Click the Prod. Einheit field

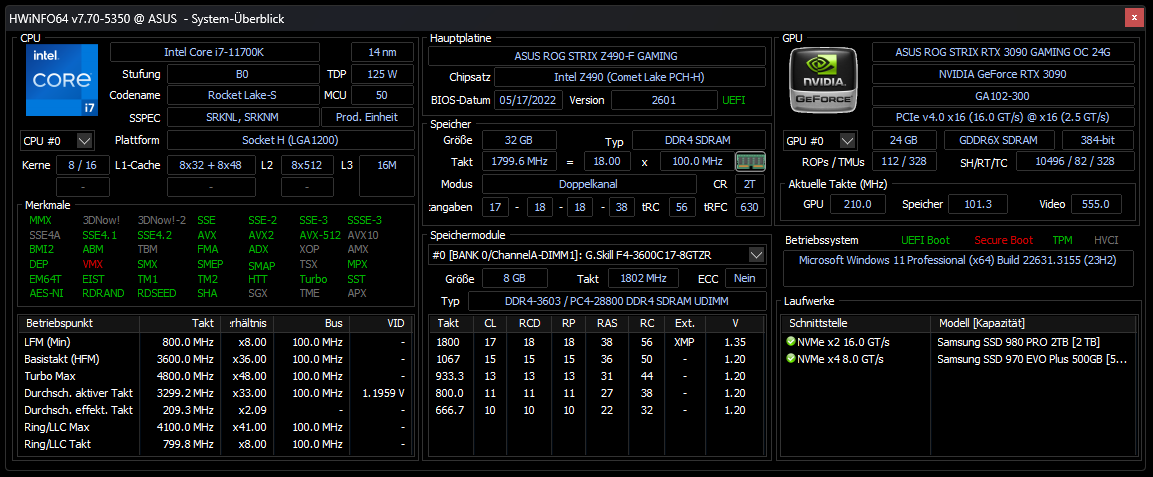click(x=367, y=117)
